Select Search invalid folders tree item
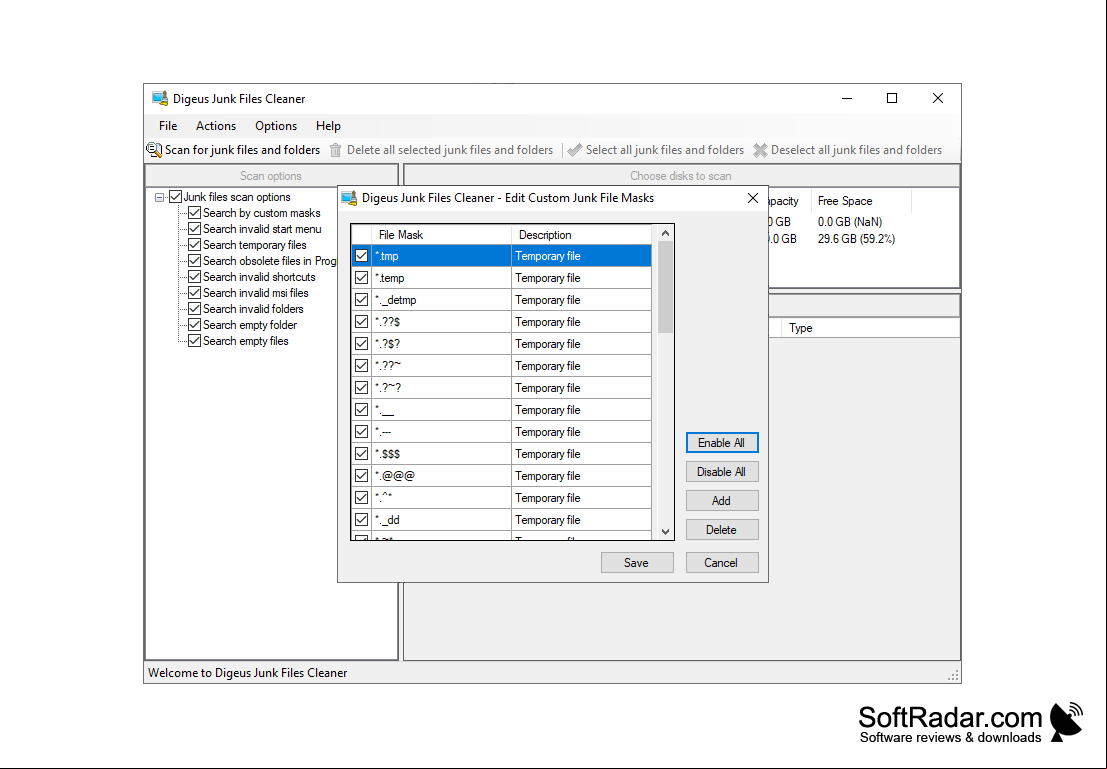Viewport: 1107px width, 769px height. click(253, 309)
